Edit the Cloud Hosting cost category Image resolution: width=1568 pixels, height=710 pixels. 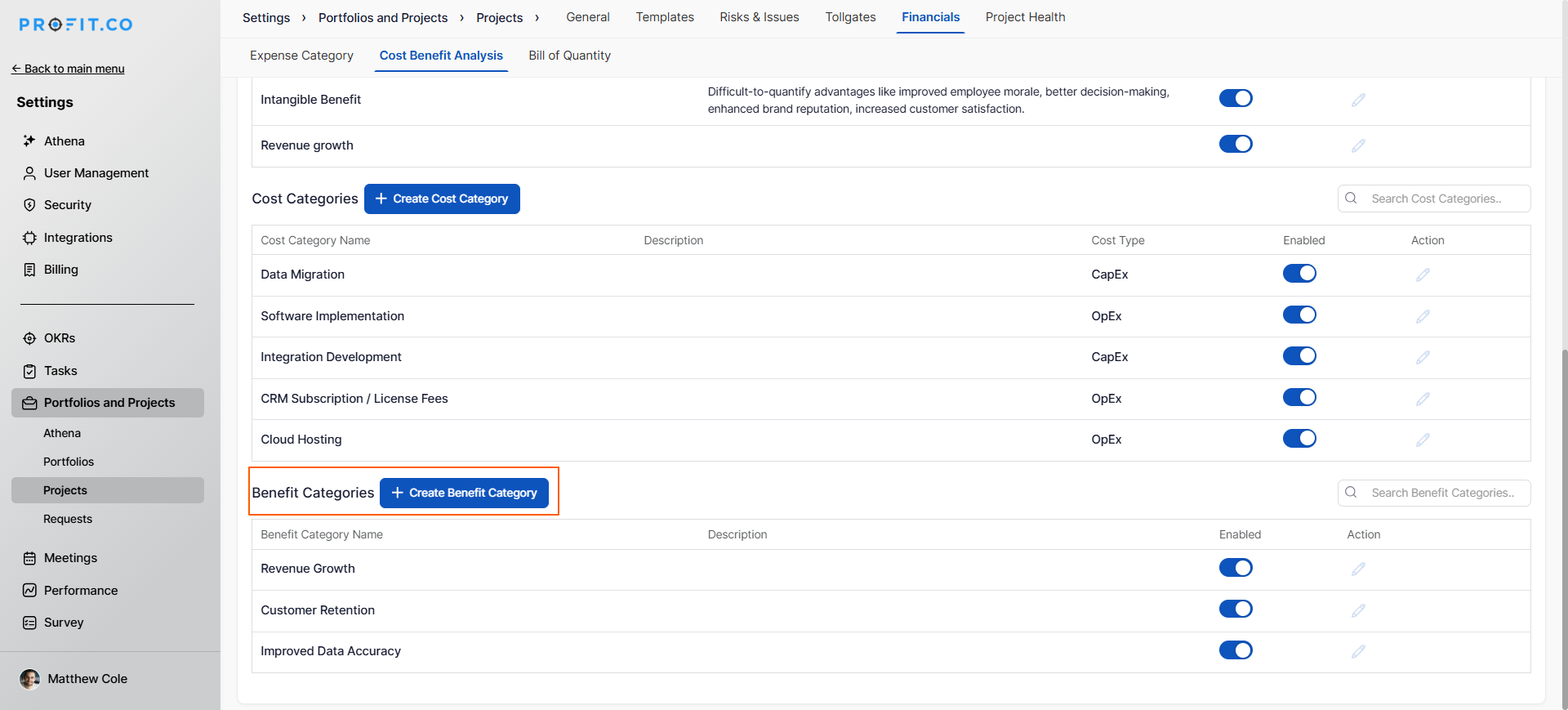[1423, 440]
